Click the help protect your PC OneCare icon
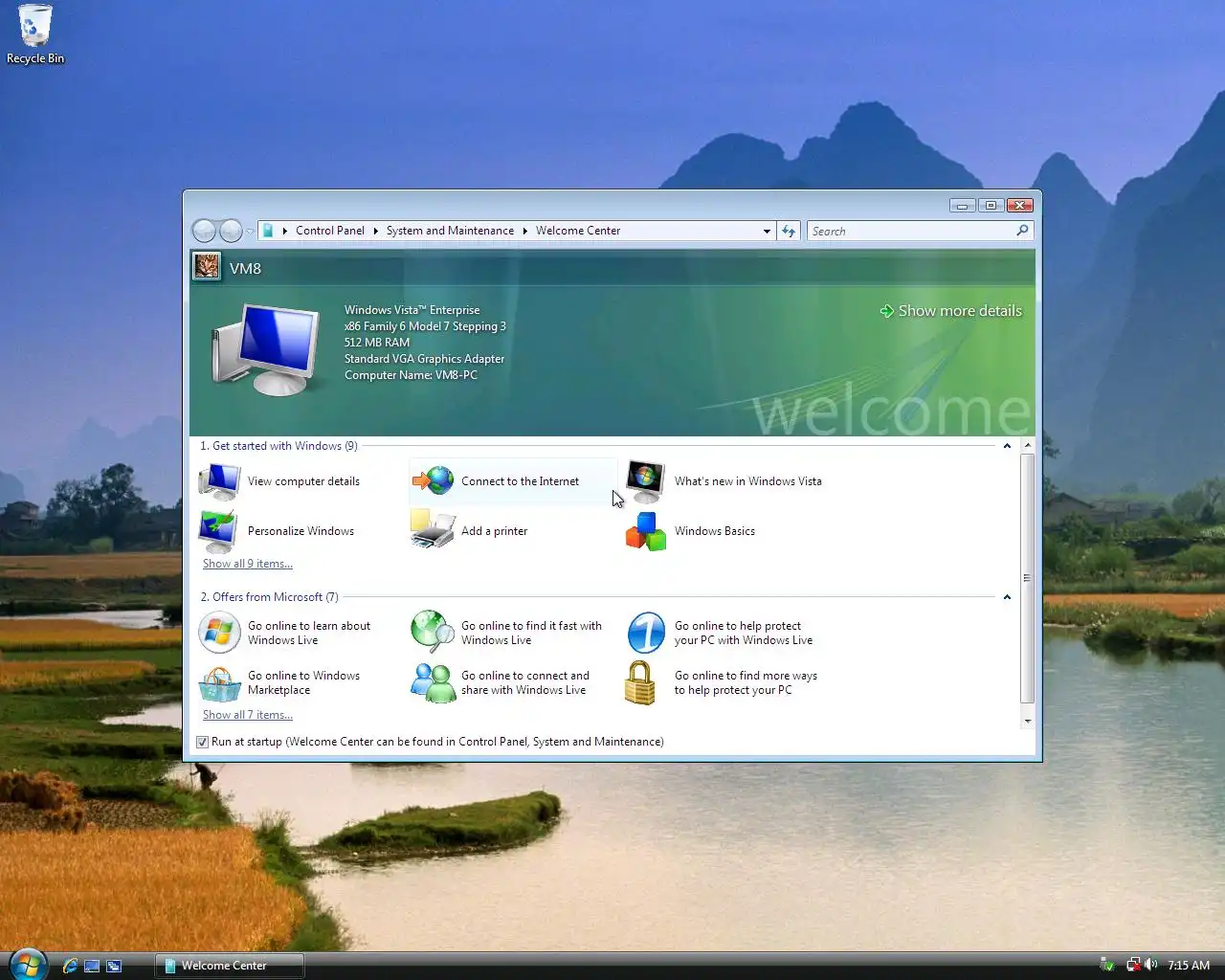 point(646,633)
